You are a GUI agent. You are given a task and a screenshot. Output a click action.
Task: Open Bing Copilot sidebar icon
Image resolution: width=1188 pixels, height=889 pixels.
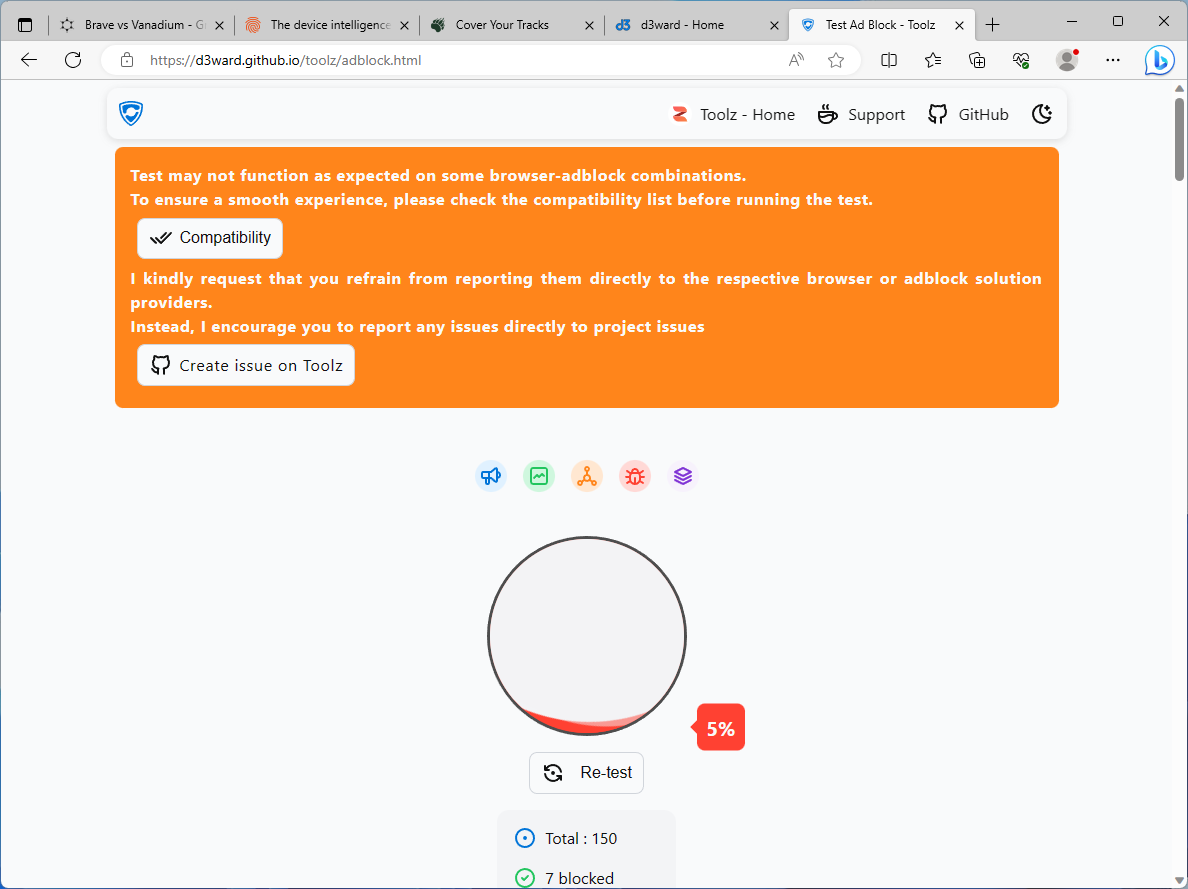pyautogui.click(x=1159, y=60)
